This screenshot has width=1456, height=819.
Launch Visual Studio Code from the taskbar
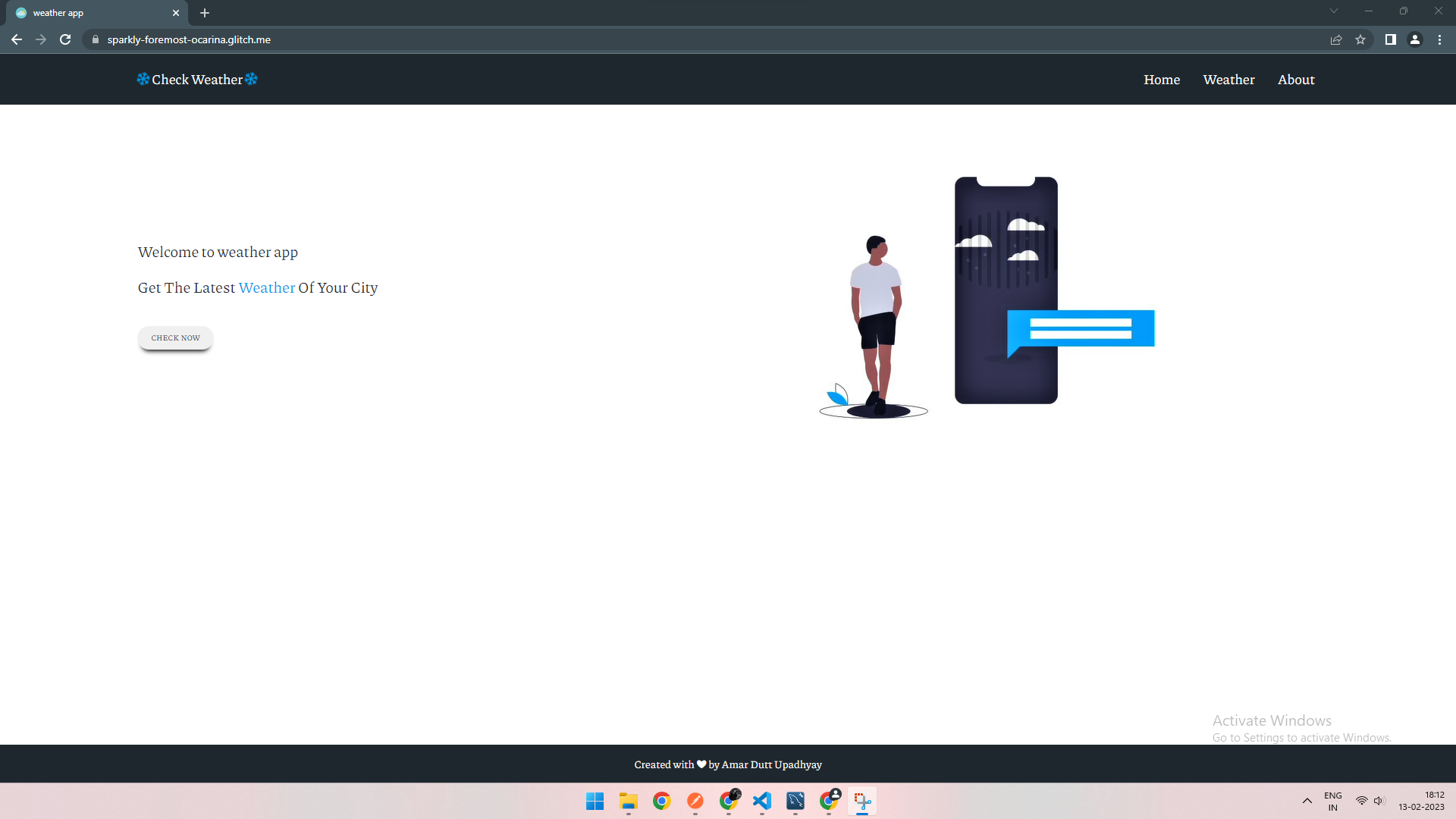click(x=762, y=801)
